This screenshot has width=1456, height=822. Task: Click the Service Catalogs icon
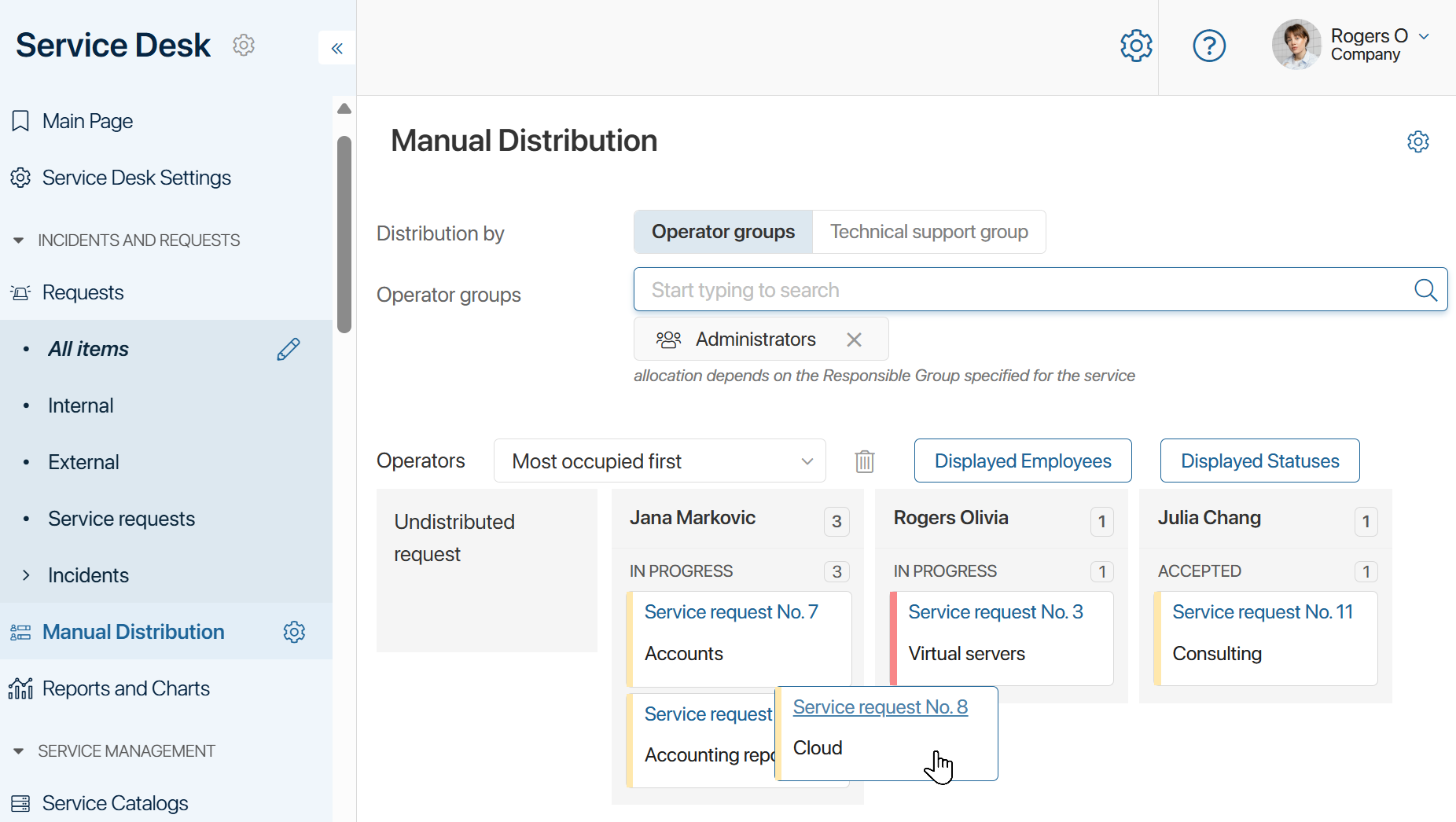pos(20,803)
